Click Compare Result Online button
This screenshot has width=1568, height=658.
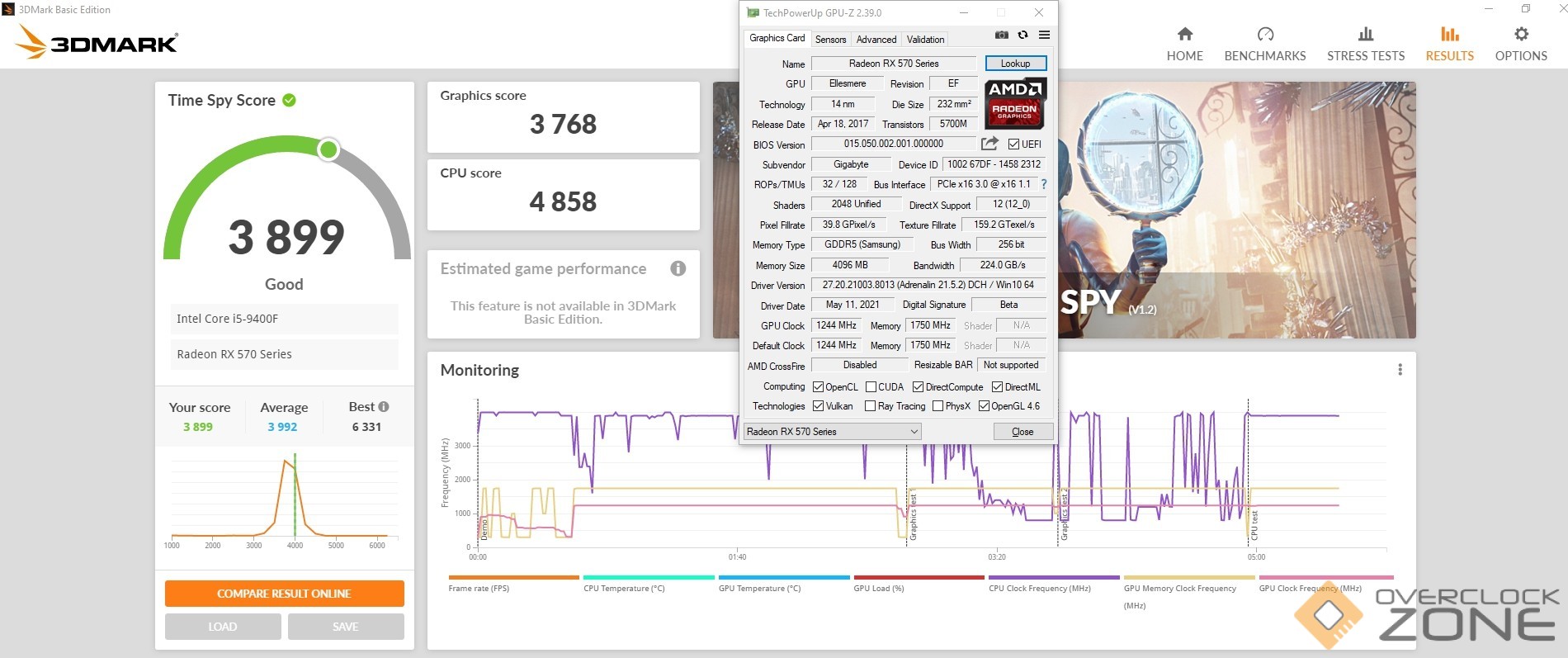tap(284, 594)
